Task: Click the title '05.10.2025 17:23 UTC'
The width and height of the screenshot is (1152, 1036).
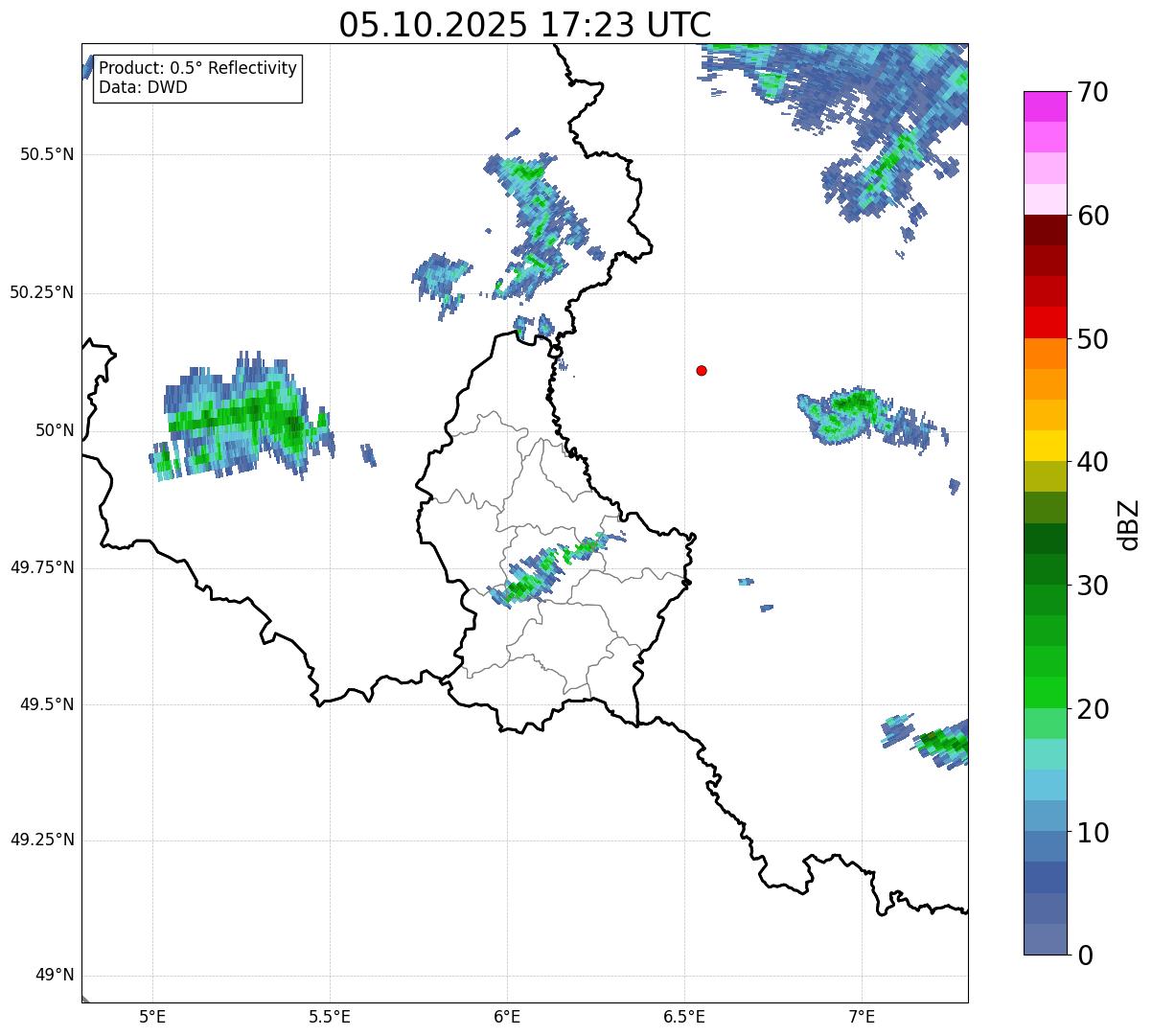Action: pyautogui.click(x=525, y=25)
